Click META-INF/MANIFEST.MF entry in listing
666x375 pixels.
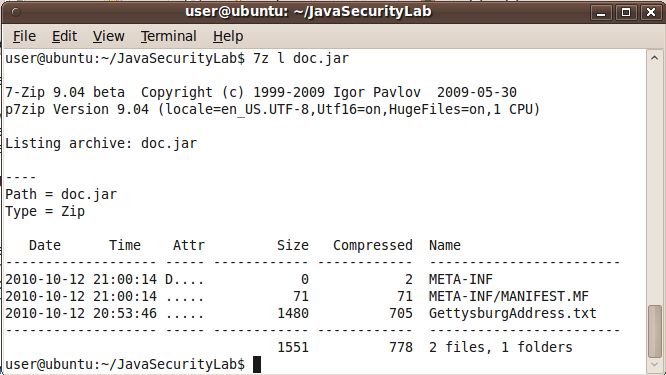coord(508,296)
